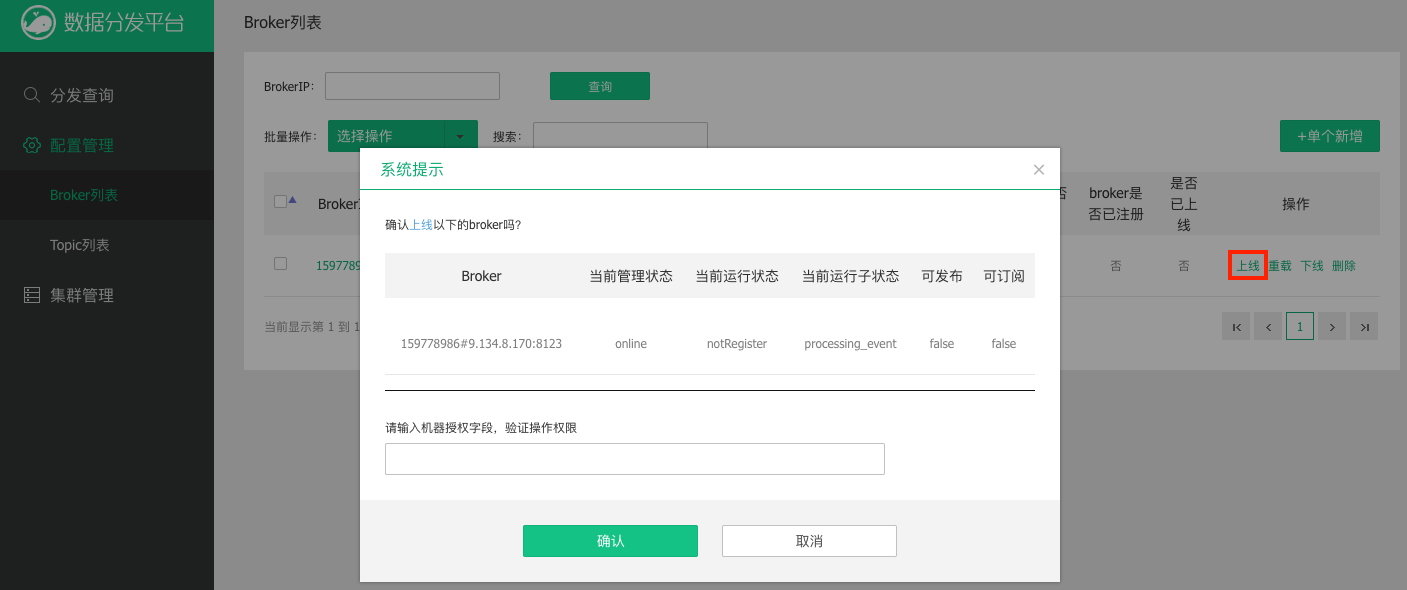
Task: Click the machine authorization input field
Action: point(634,459)
